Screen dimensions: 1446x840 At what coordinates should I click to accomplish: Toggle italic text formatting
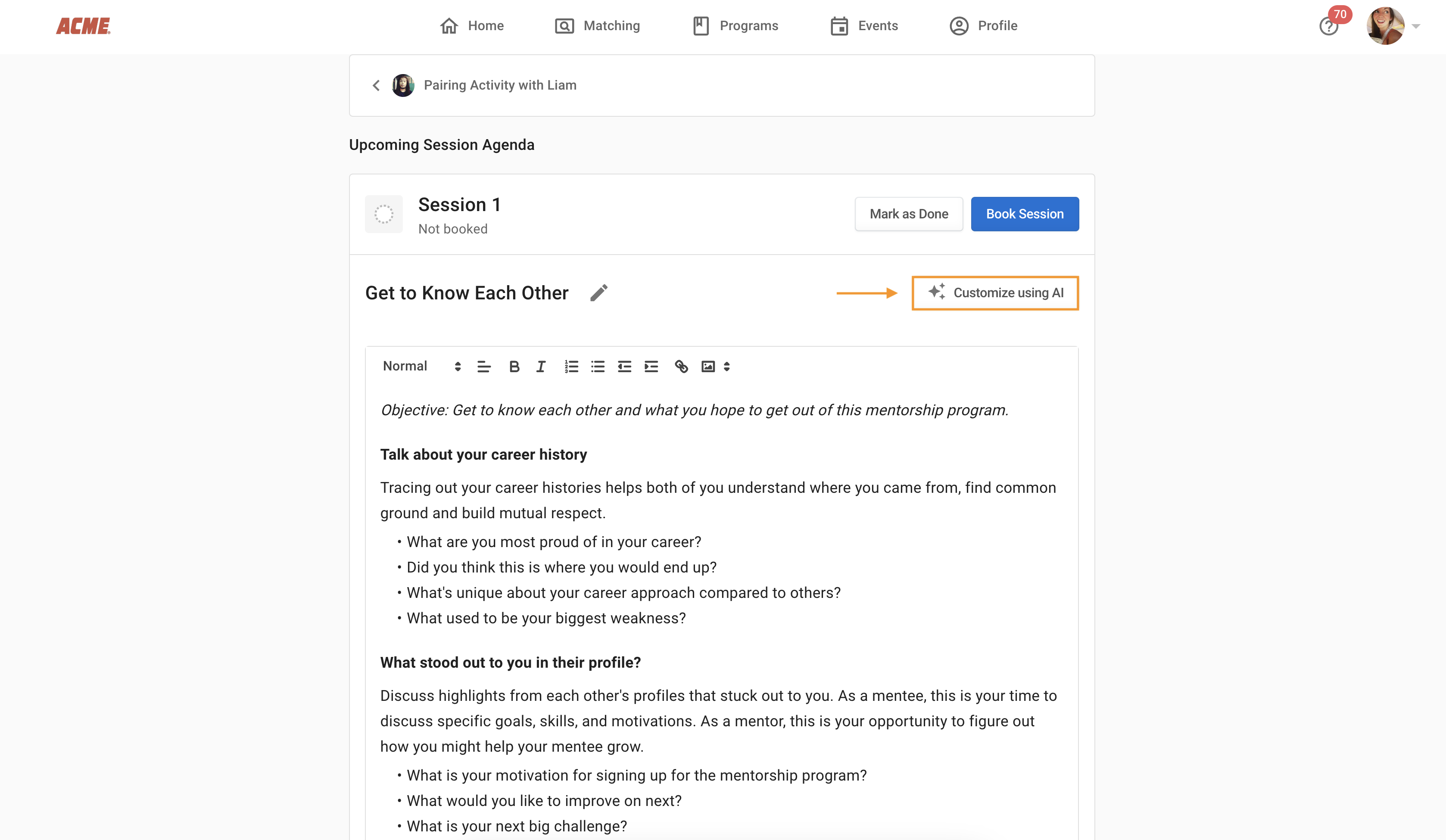[541, 367]
